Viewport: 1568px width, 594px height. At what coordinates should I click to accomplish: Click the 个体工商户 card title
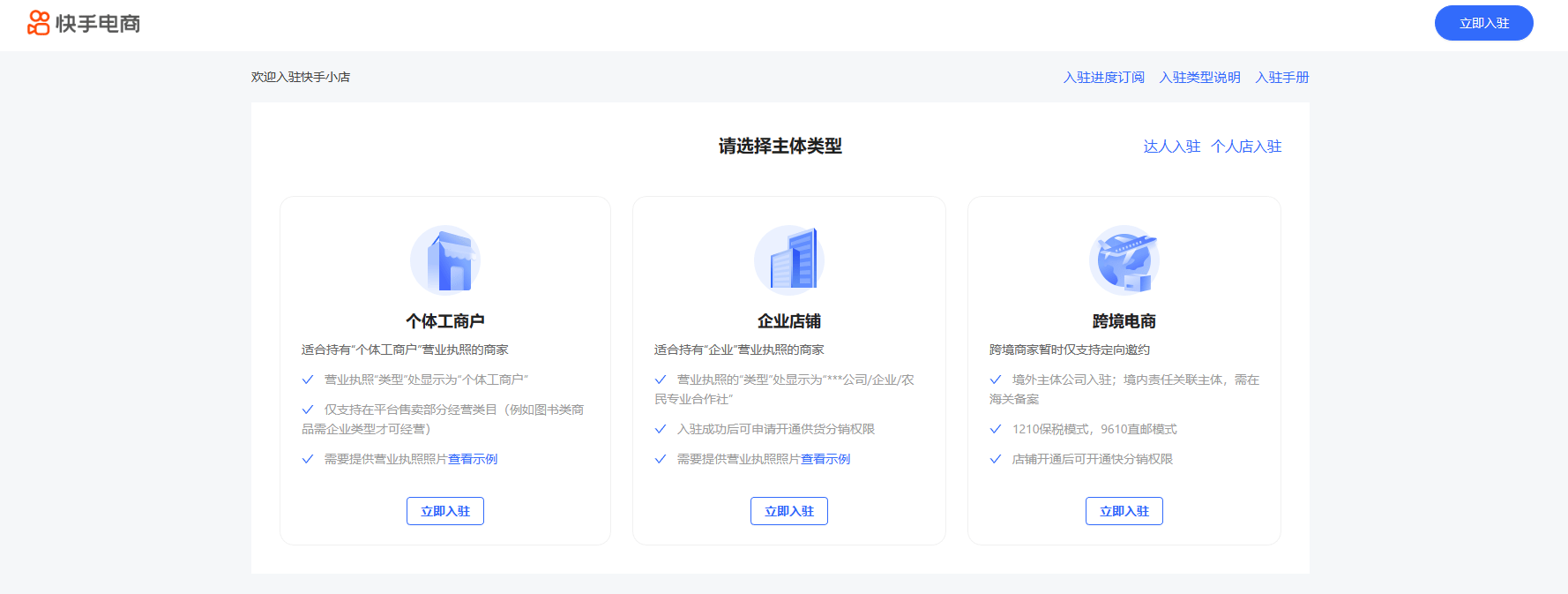445,321
